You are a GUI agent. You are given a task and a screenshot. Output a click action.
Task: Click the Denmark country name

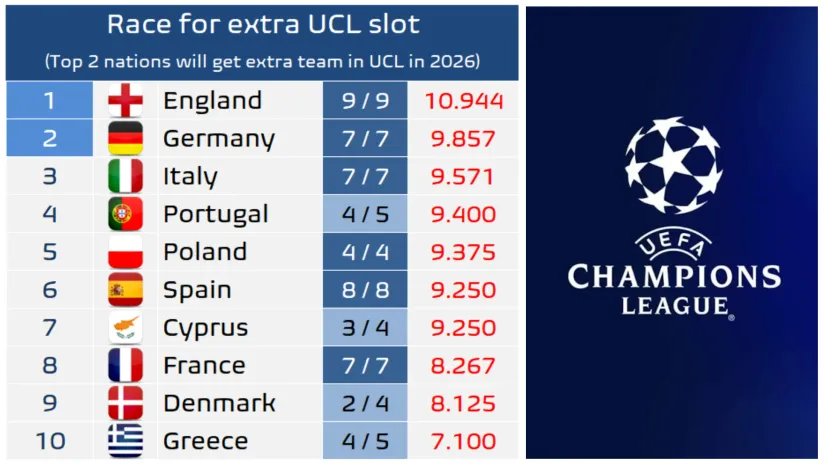point(219,403)
